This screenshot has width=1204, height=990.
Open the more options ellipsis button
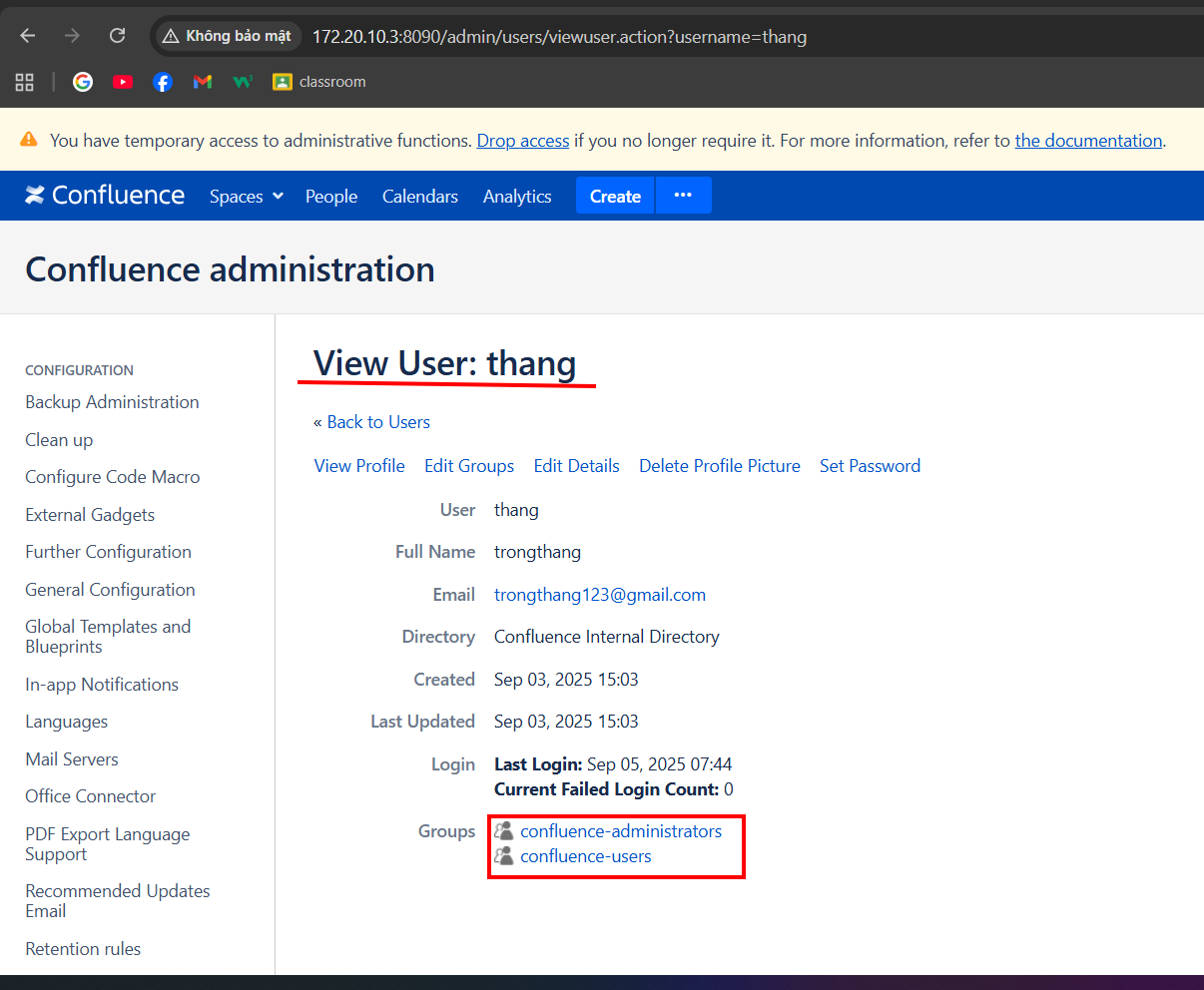pos(683,196)
